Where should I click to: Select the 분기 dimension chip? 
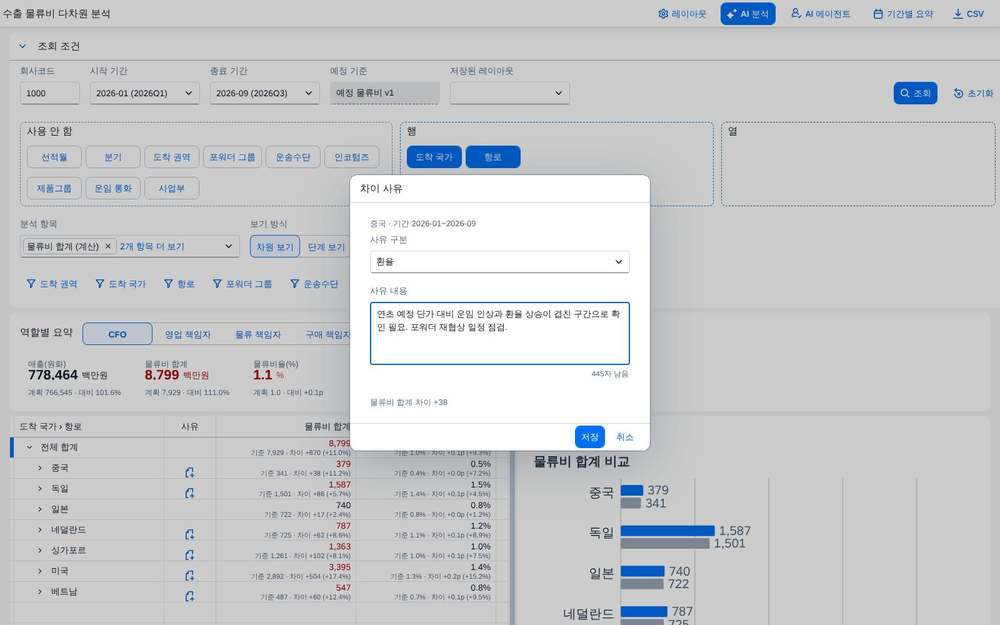(x=113, y=157)
